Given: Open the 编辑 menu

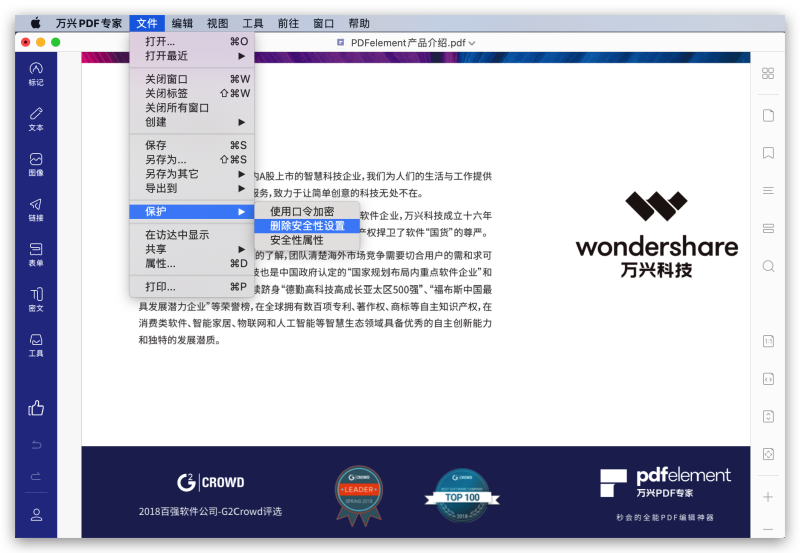Looking at the screenshot, I should [182, 23].
